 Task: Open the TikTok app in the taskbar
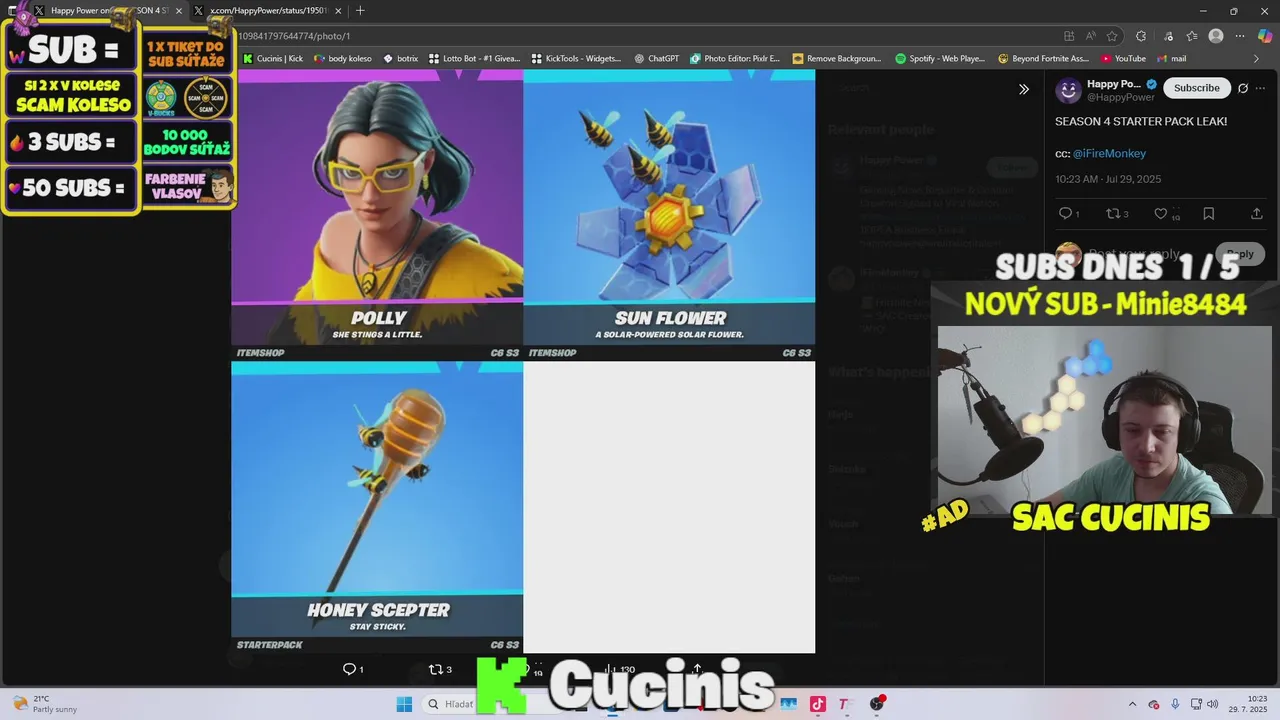(818, 704)
